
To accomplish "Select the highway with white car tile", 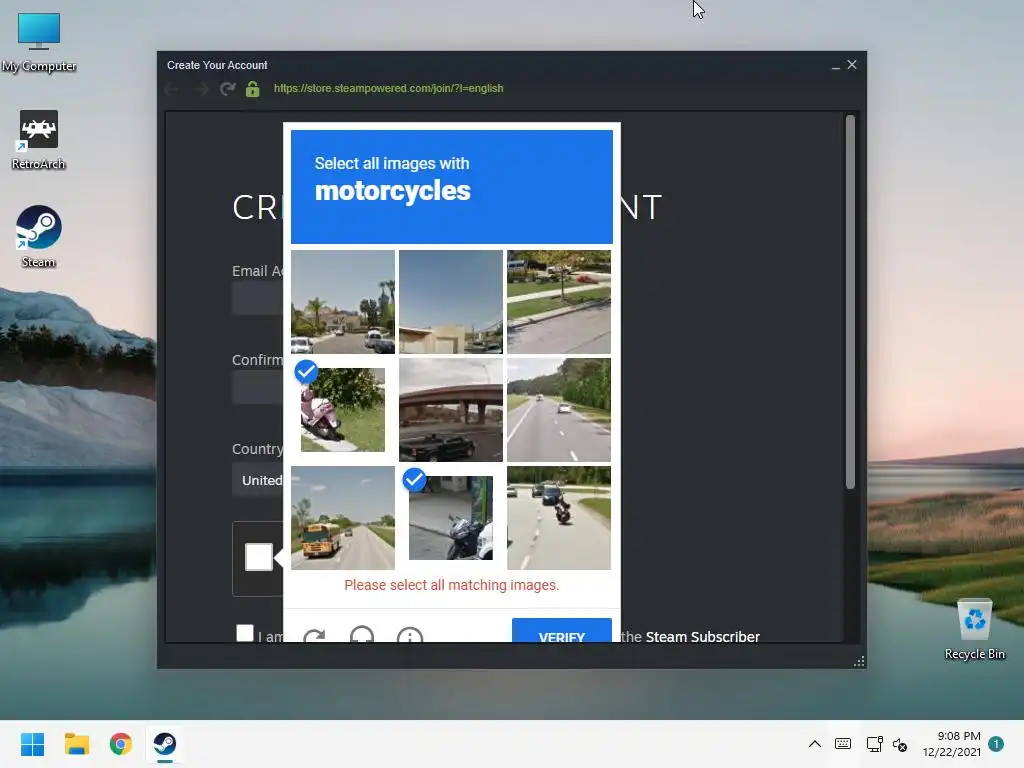I will [559, 409].
